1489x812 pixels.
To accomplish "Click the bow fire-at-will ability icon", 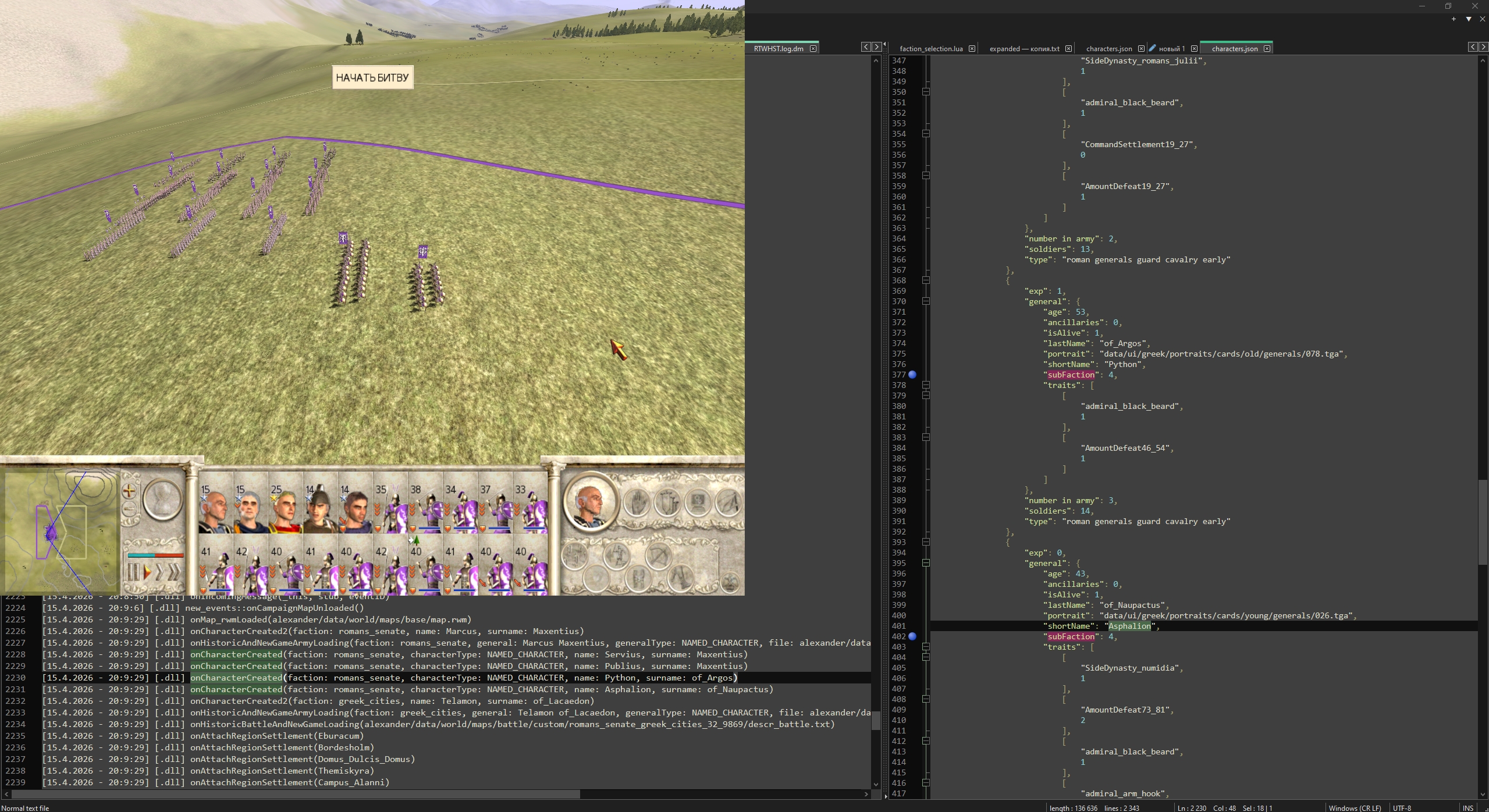I will [x=658, y=555].
